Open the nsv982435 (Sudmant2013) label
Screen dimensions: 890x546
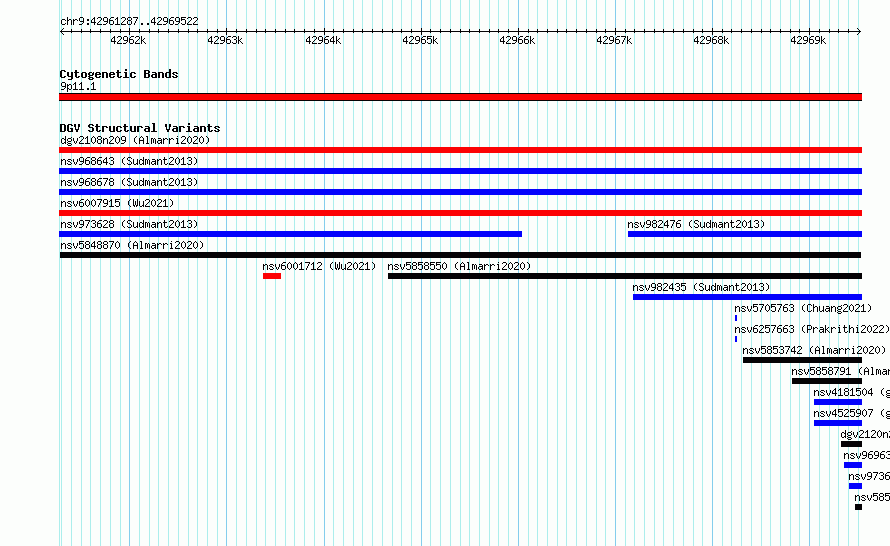(x=702, y=287)
